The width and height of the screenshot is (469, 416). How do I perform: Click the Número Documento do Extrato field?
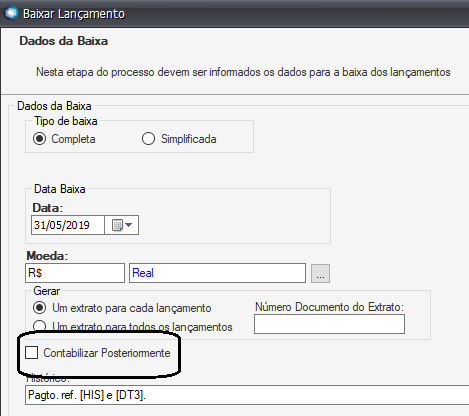tap(329, 324)
